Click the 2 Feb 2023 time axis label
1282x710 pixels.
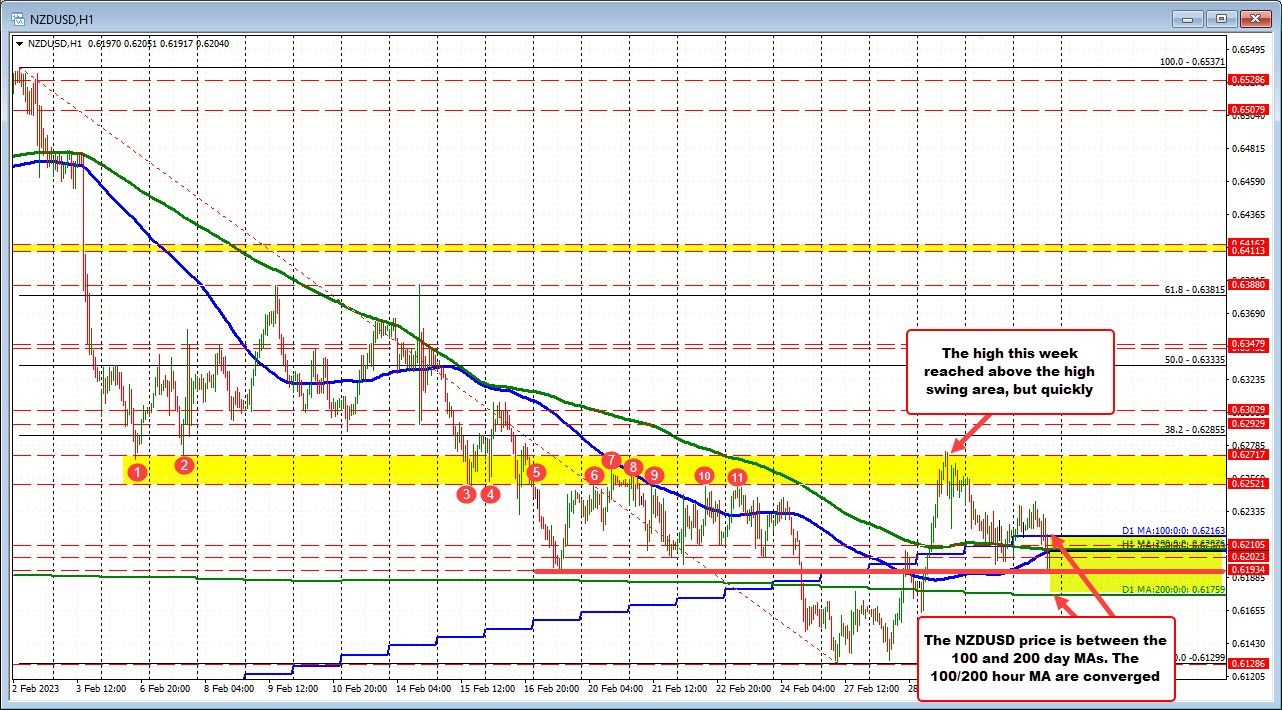[37, 688]
